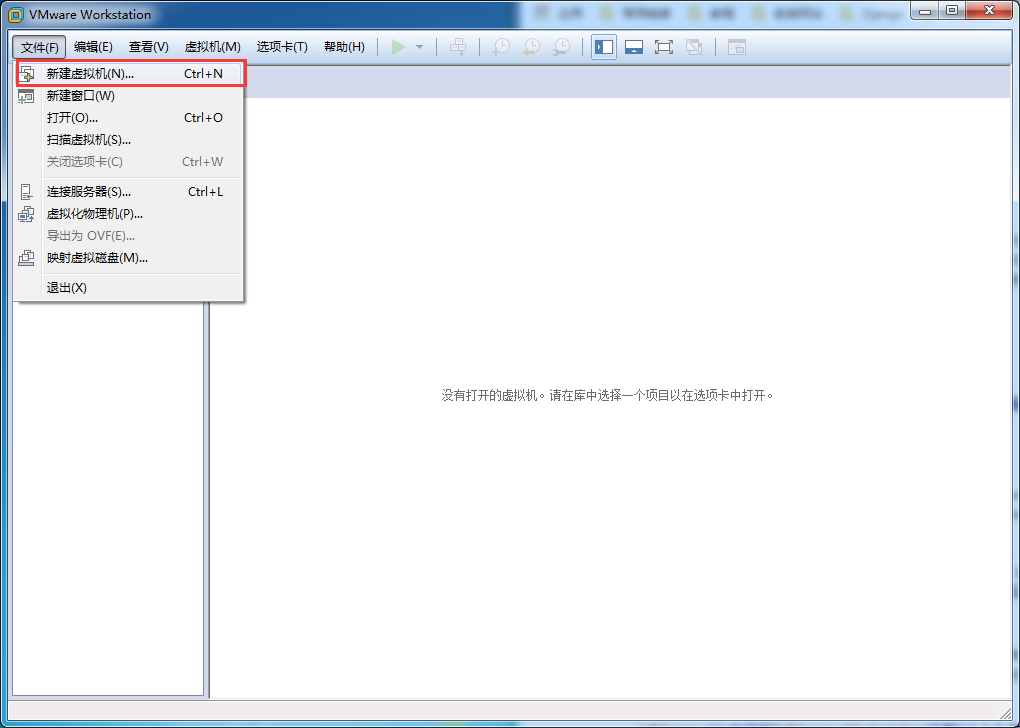Select 退出(X) to quit the application
1020x728 pixels.
coord(129,288)
